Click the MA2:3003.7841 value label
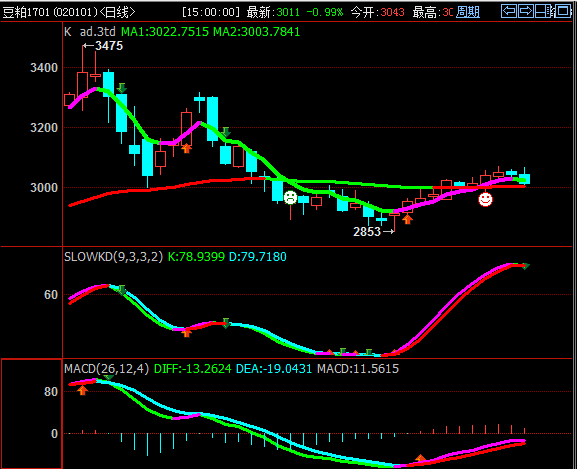This screenshot has width=577, height=469. 256,32
